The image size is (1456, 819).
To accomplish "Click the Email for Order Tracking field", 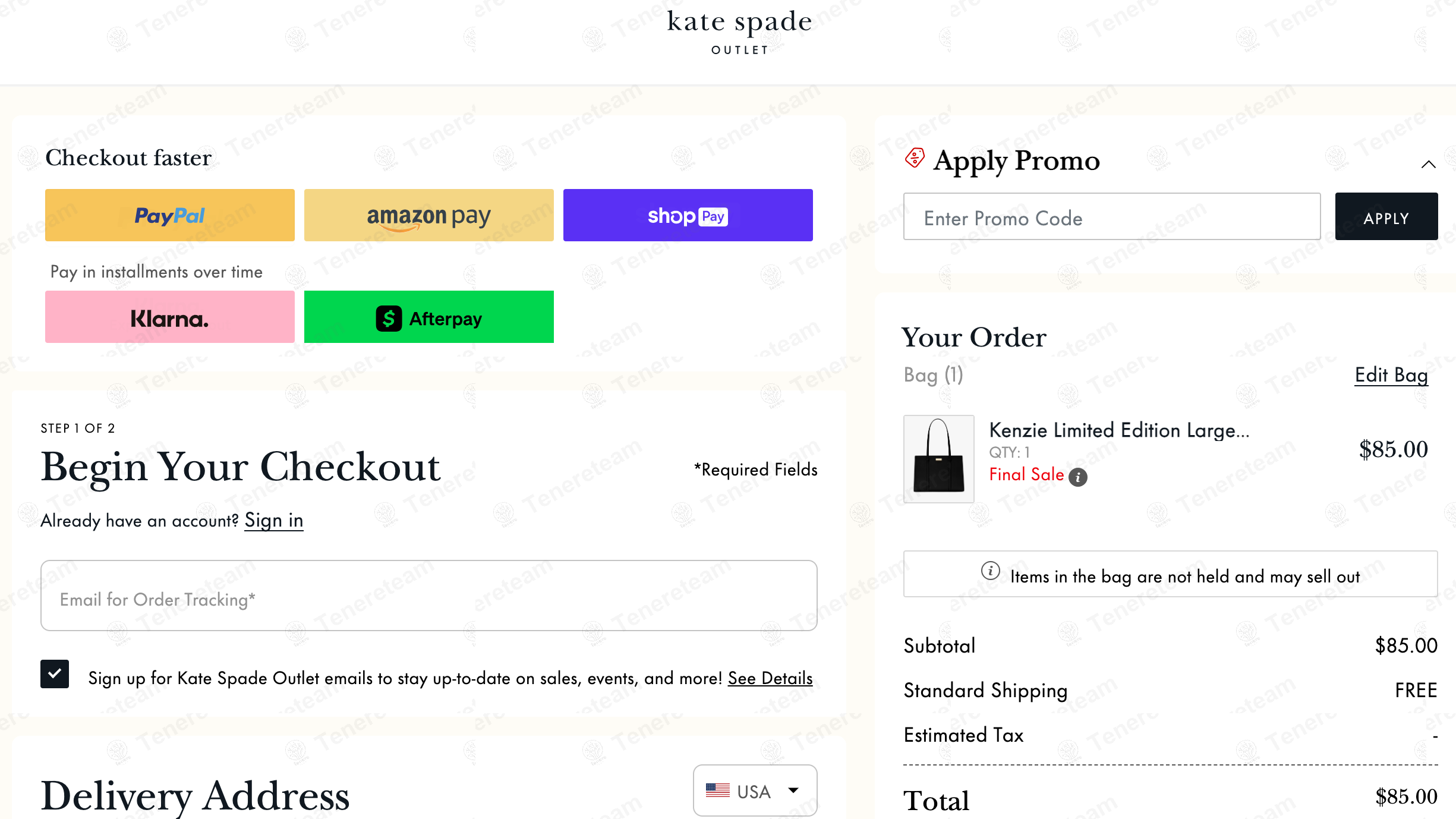I will pyautogui.click(x=427, y=596).
